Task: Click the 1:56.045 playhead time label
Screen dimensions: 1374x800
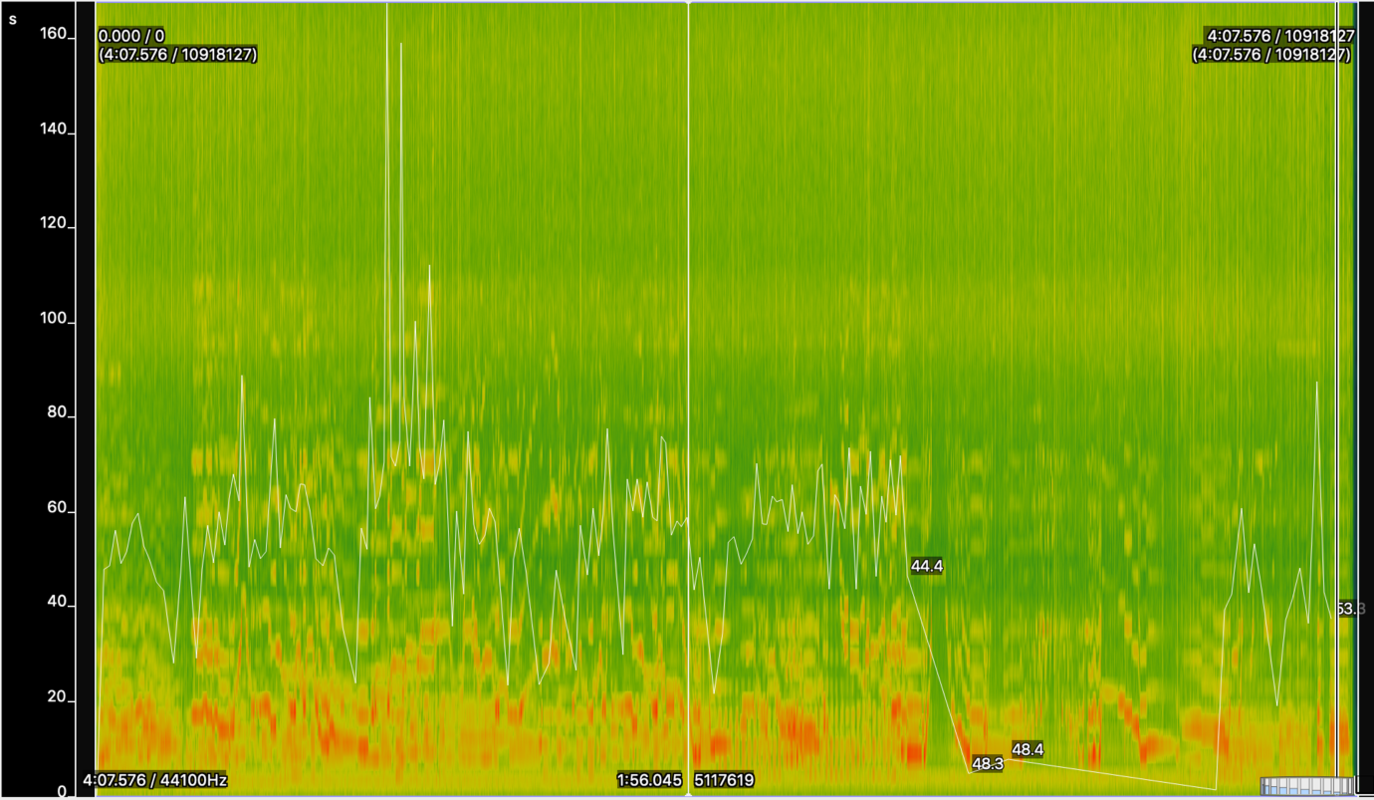Action: 649,780
